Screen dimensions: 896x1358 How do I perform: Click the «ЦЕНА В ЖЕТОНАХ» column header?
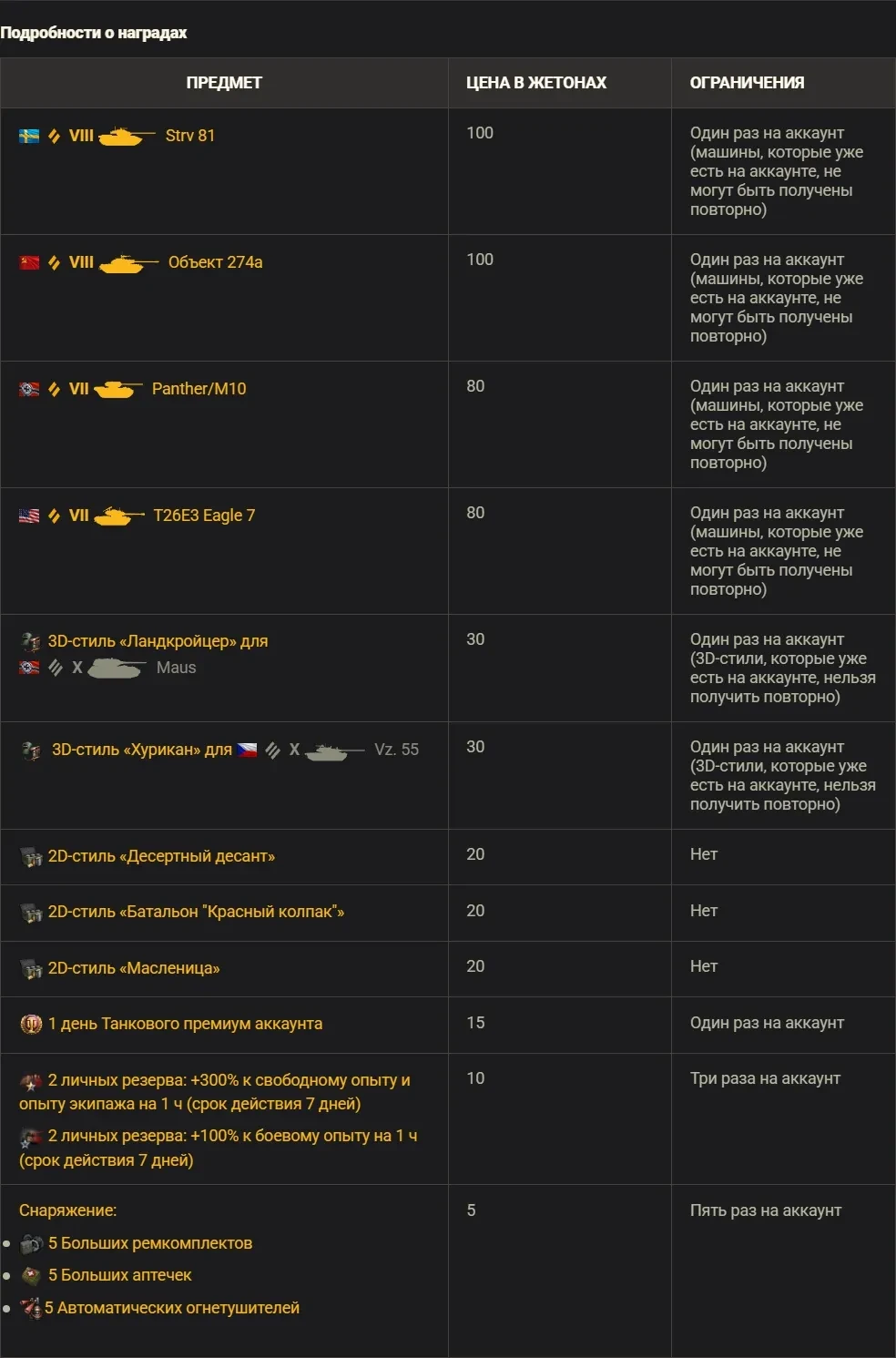click(535, 83)
